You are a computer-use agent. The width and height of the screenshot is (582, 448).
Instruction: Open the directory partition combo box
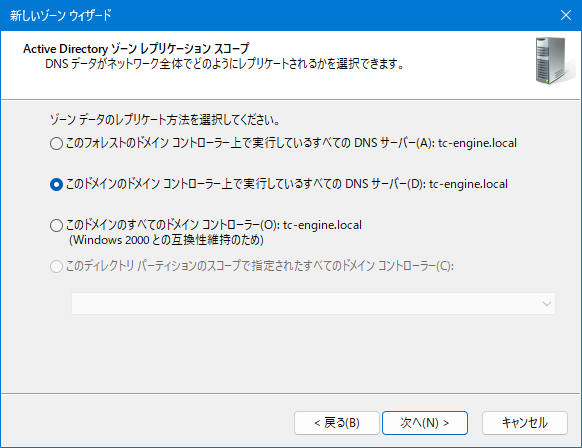[x=313, y=304]
